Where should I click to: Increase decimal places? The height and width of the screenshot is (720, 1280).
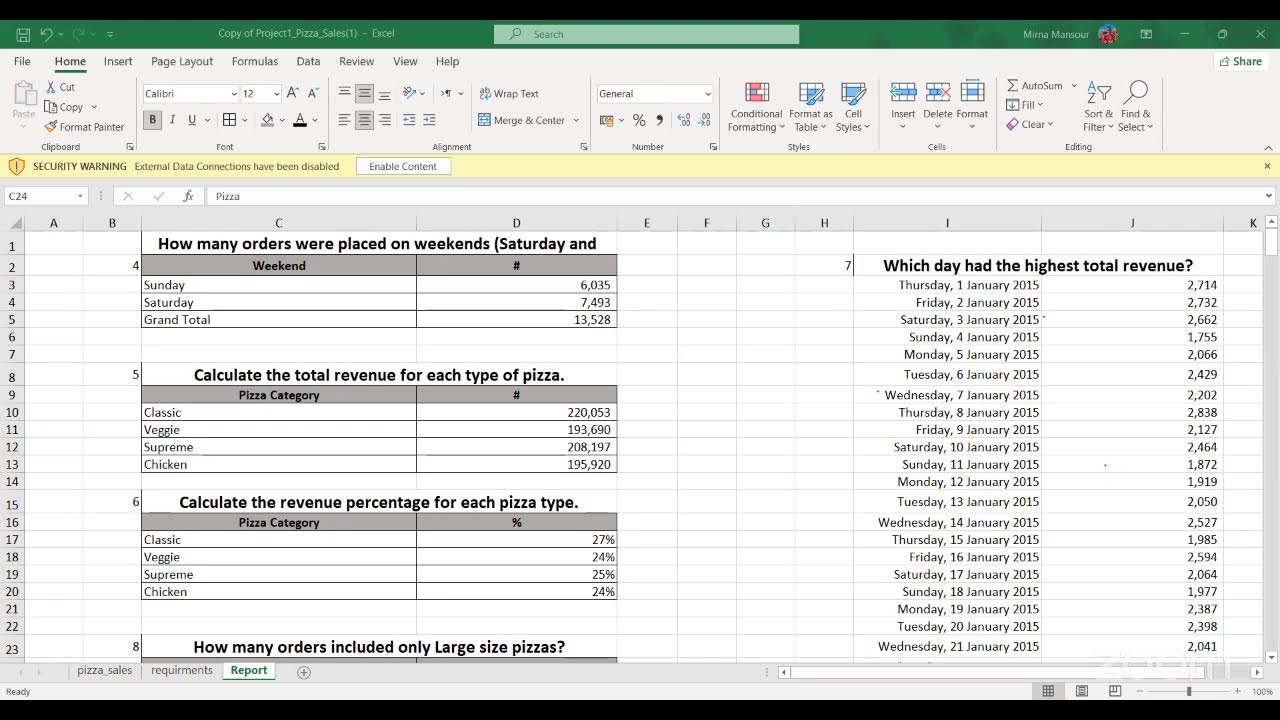click(683, 120)
